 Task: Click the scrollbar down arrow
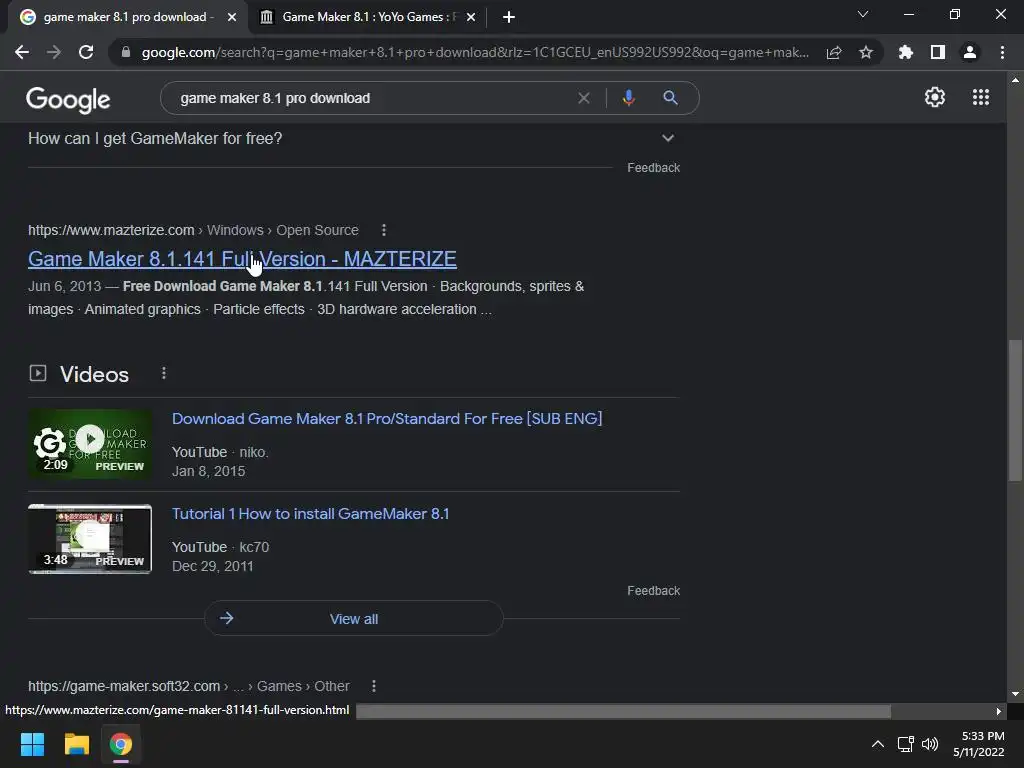tap(1015, 694)
